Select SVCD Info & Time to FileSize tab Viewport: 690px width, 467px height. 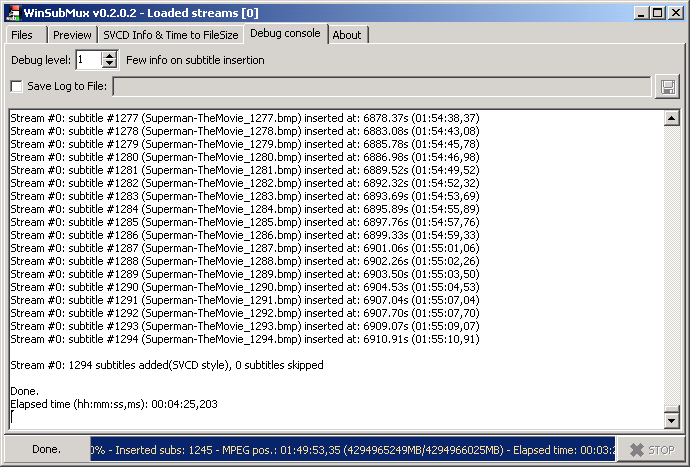(170, 35)
